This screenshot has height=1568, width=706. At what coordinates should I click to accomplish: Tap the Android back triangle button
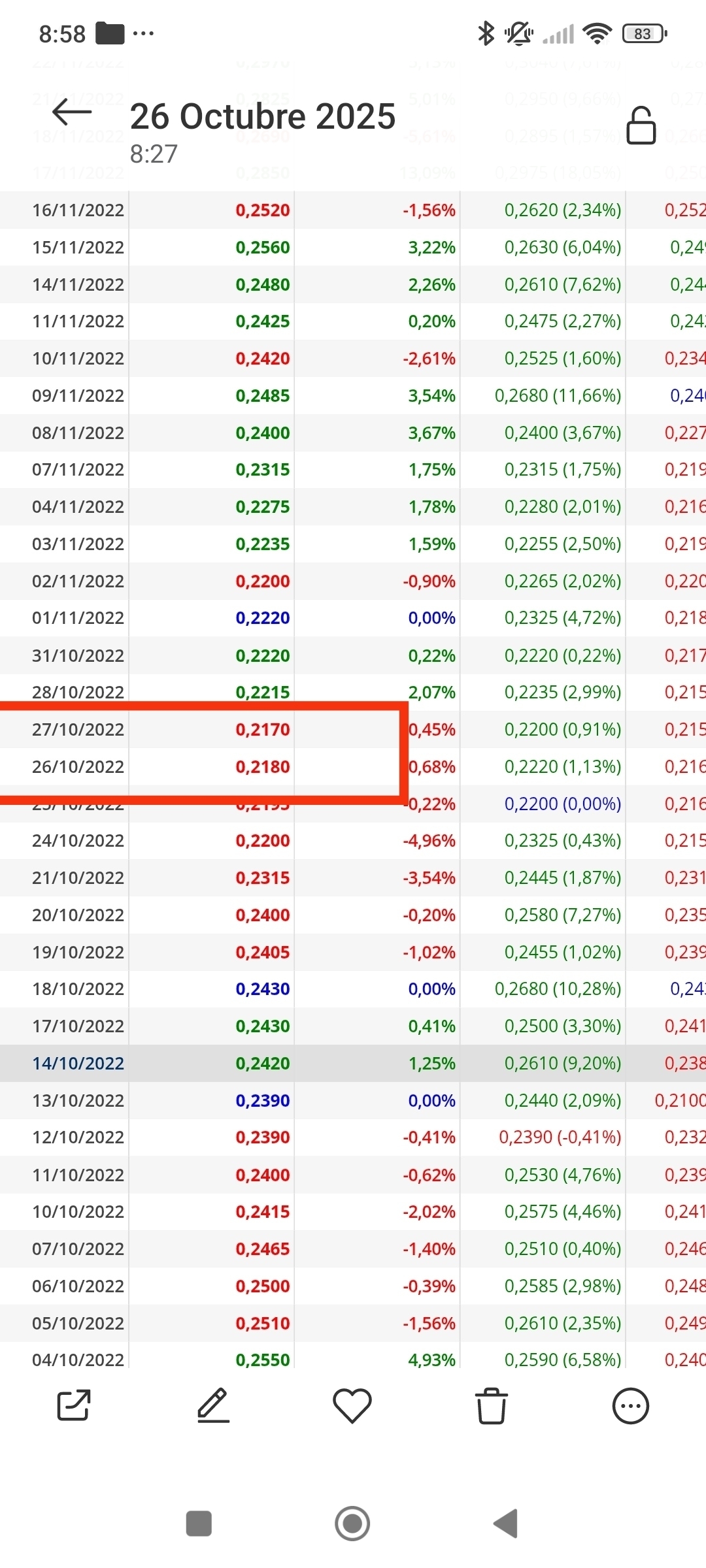506,1524
